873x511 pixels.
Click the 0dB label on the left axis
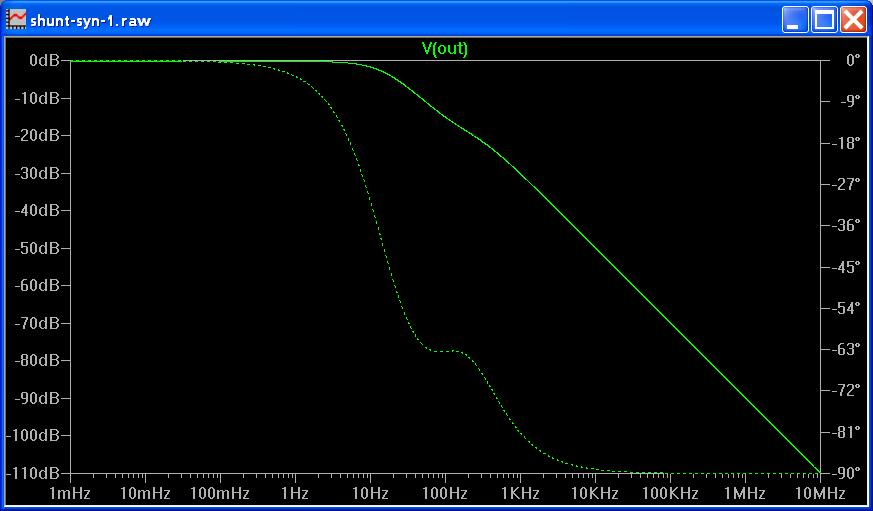click(x=44, y=60)
